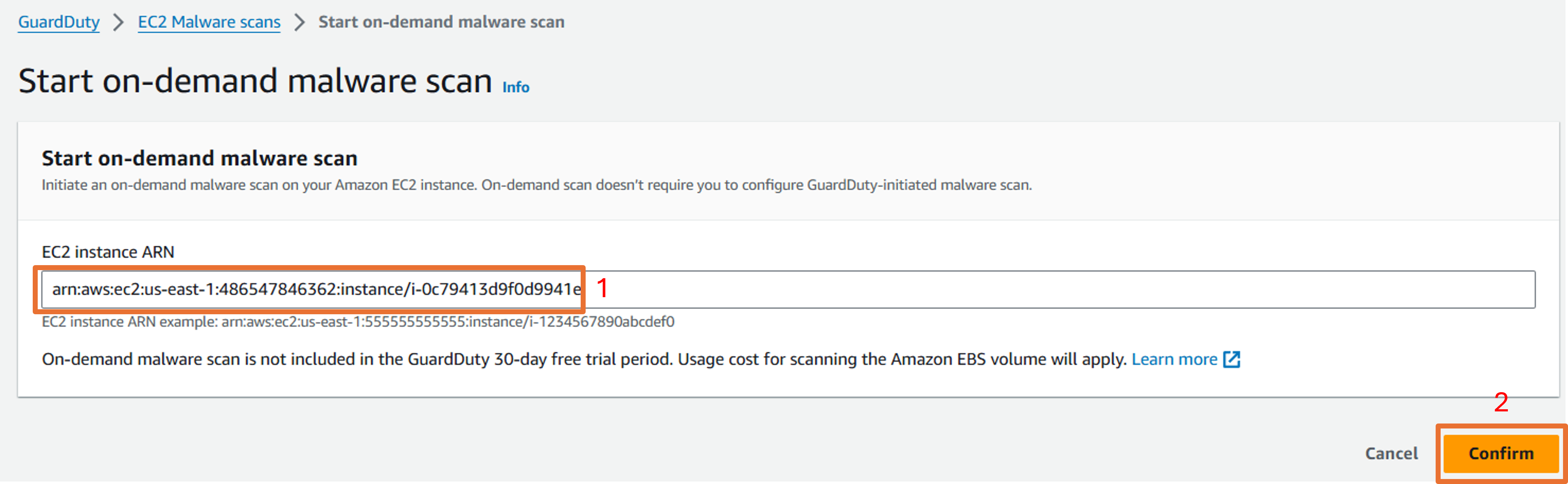Click the EC2 instance ARN example helper text
Viewport: 1568px width, 484px height.
[x=358, y=321]
